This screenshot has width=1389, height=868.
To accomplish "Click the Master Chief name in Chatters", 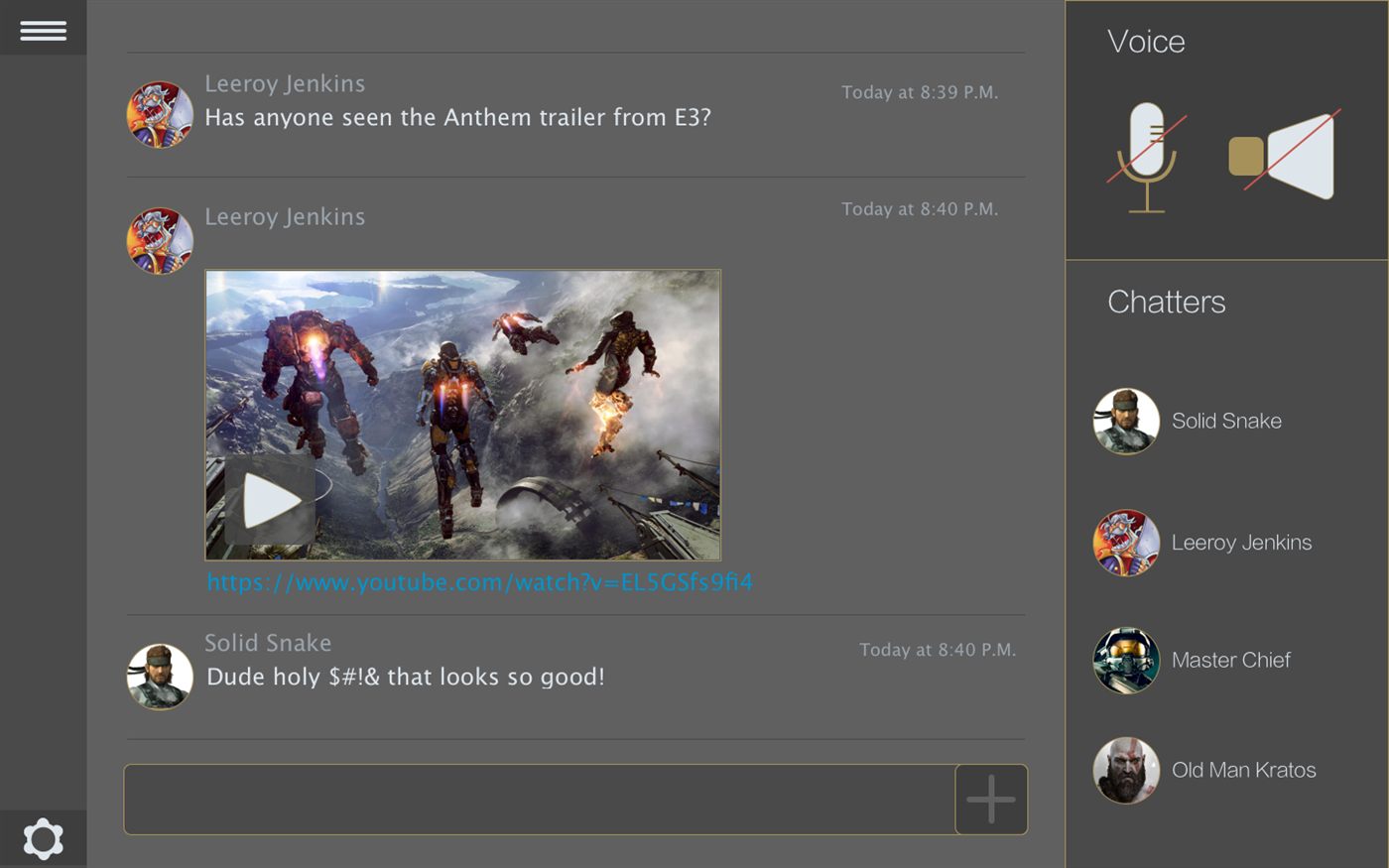I will coord(1230,660).
